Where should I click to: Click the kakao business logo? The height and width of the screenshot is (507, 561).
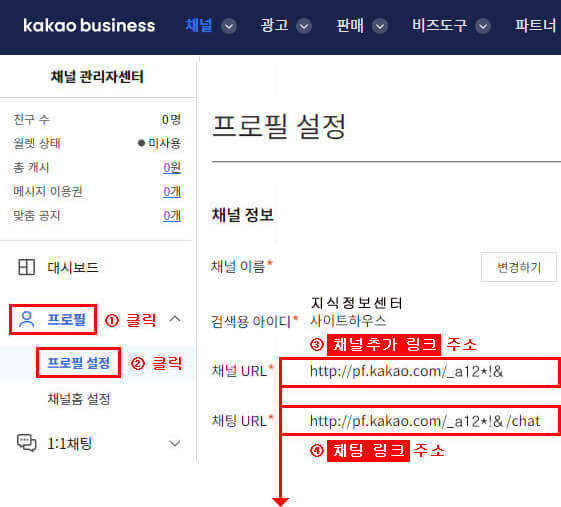pyautogui.click(x=89, y=25)
